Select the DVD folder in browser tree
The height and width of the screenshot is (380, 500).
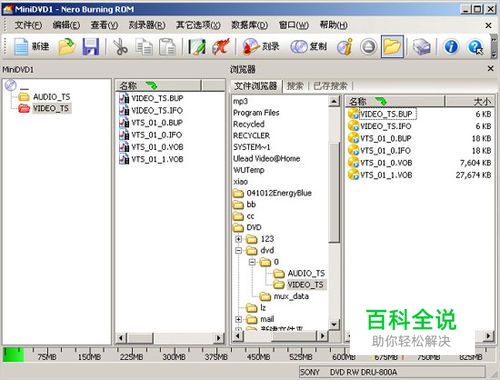[247, 228]
